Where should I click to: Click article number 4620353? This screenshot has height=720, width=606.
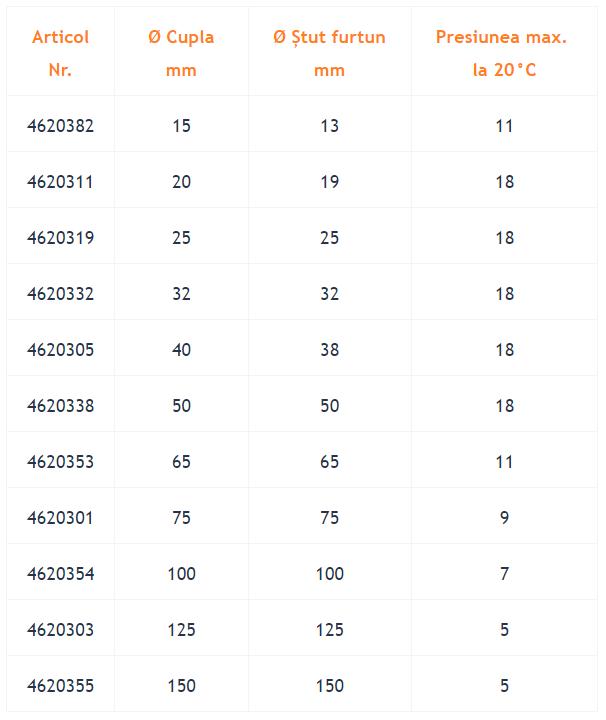click(x=60, y=462)
